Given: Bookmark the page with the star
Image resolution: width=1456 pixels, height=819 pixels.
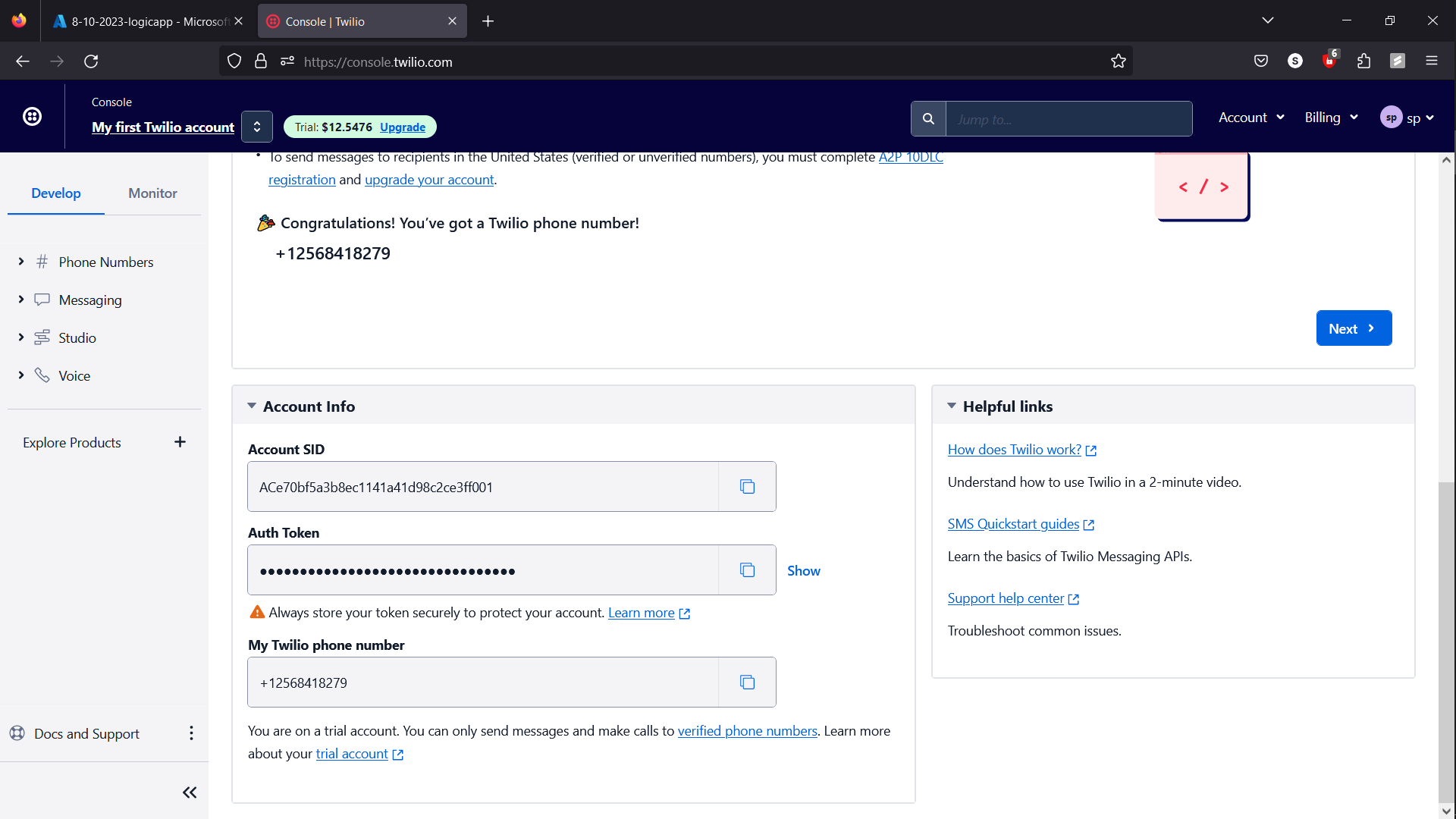Looking at the screenshot, I should point(1119,61).
